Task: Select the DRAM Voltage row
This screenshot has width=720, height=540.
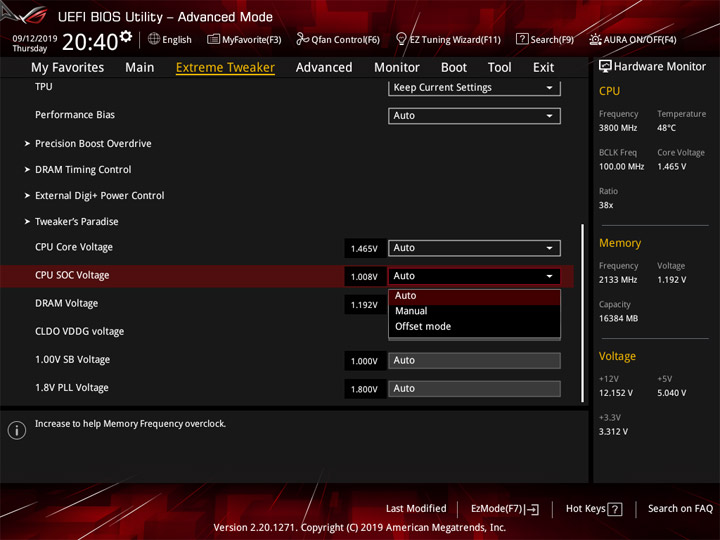Action: [287, 304]
